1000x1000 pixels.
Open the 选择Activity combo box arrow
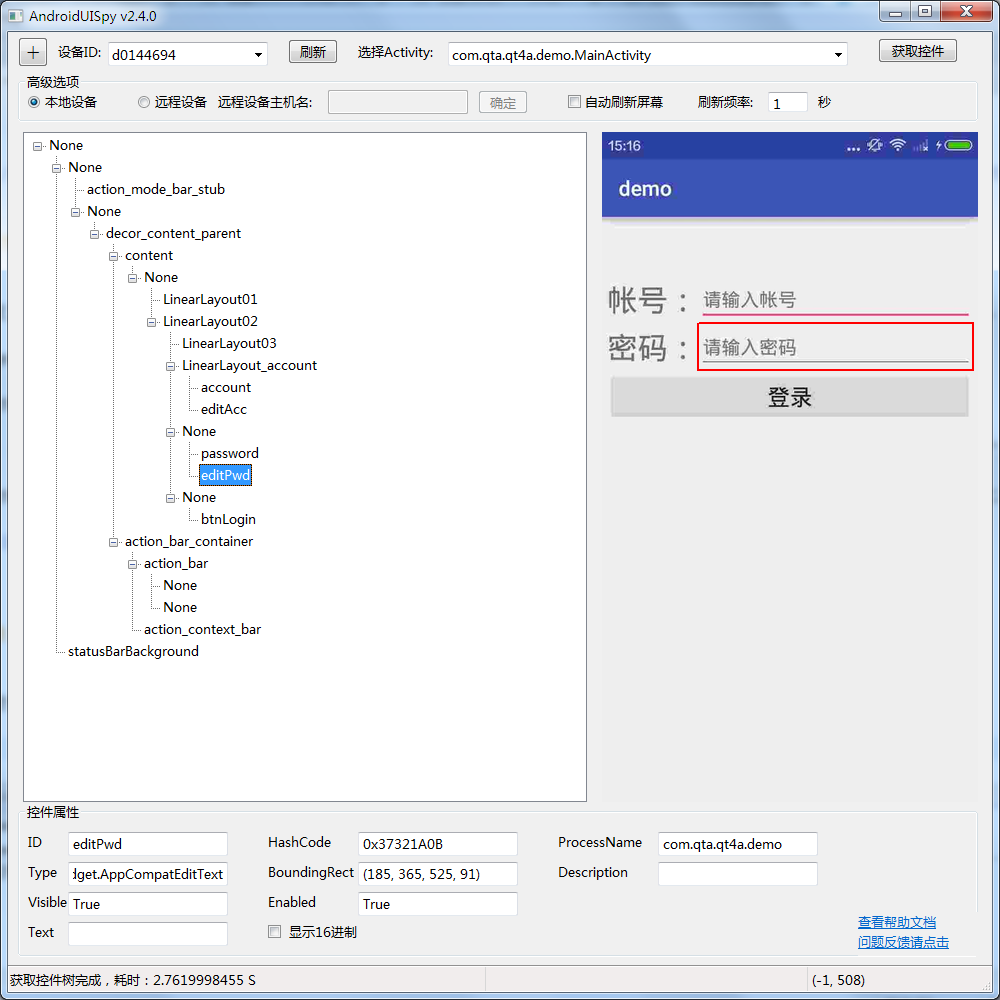click(838, 55)
